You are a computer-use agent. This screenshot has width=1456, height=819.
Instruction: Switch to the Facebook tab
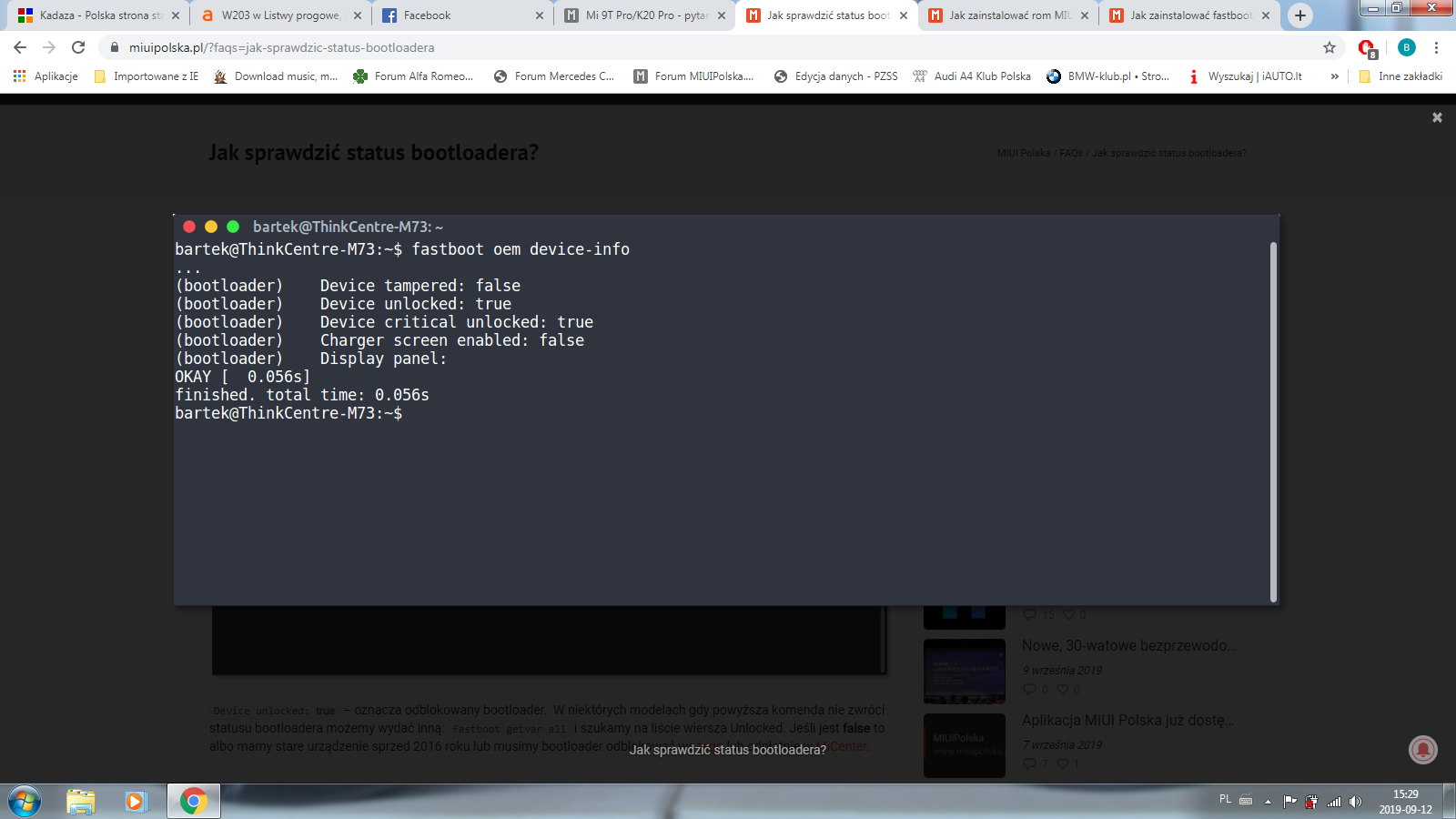coord(460,15)
